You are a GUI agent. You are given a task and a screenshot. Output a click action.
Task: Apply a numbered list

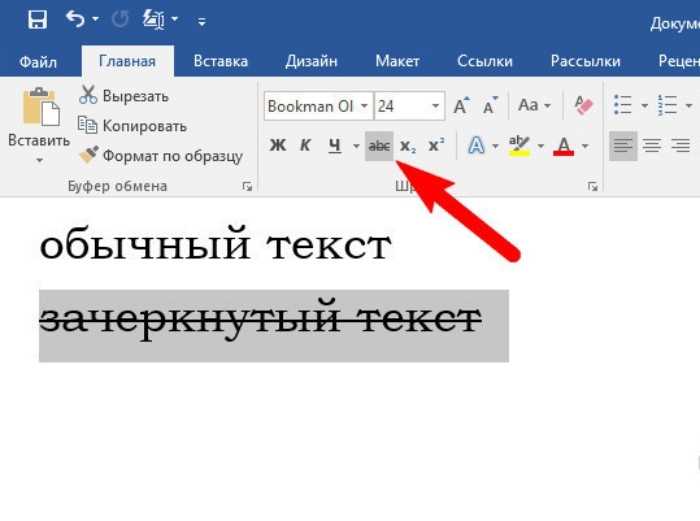pos(667,105)
